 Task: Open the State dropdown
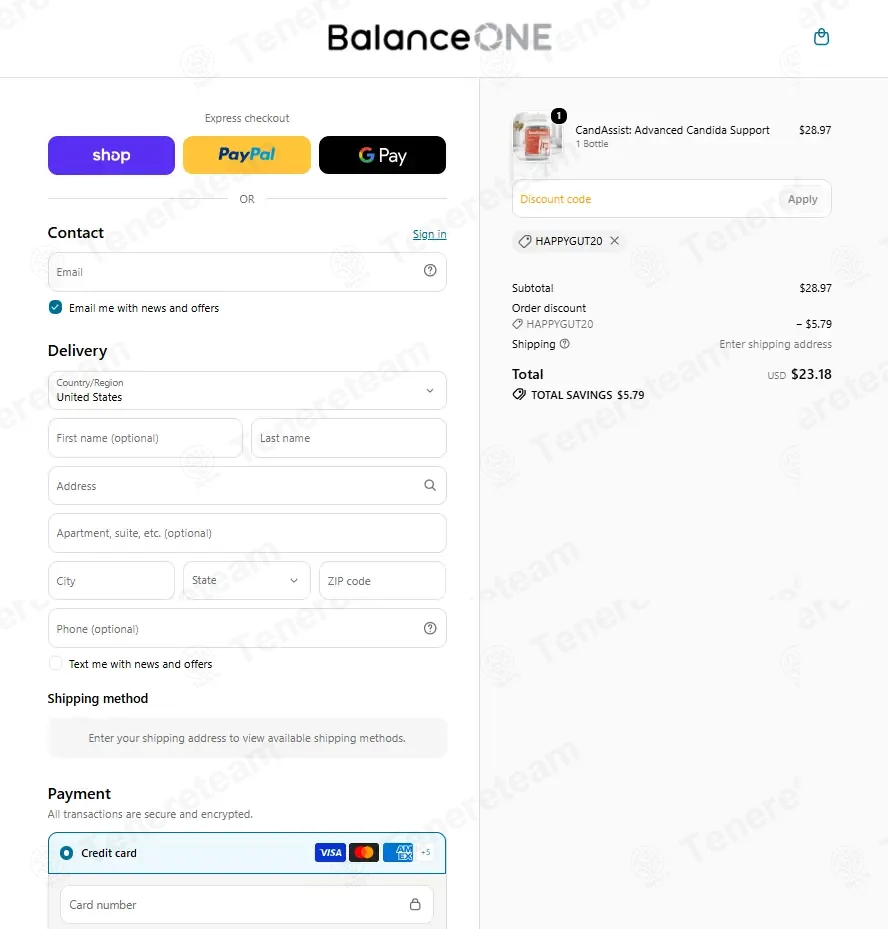246,581
